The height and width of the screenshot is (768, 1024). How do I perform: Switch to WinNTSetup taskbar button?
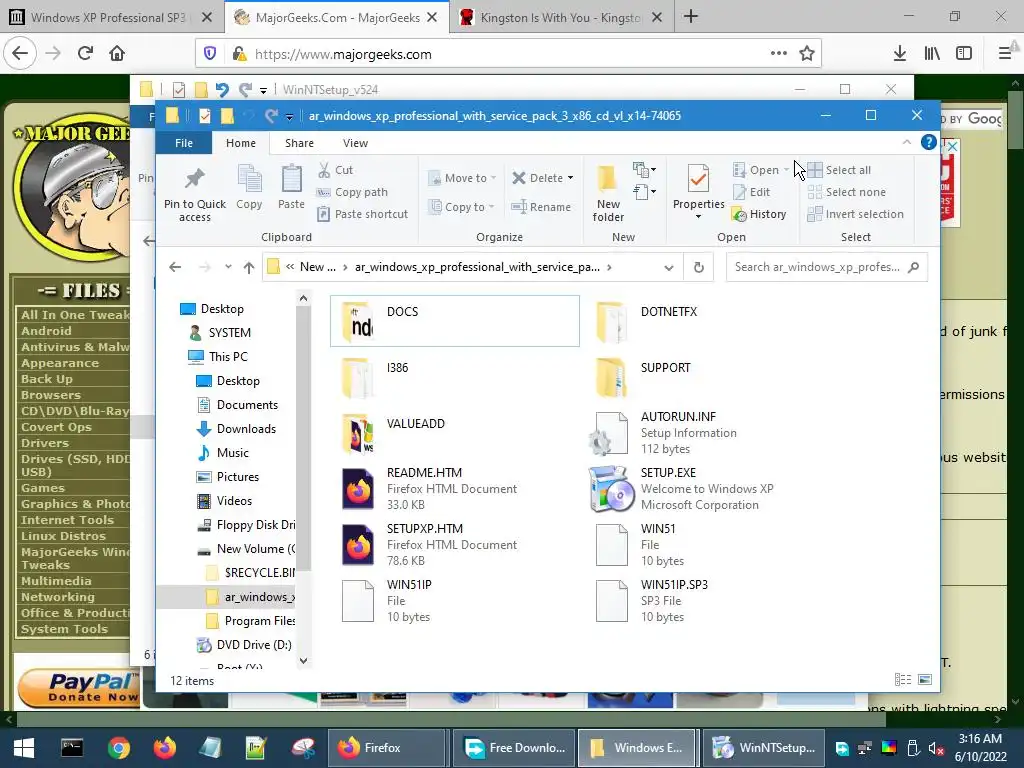764,748
